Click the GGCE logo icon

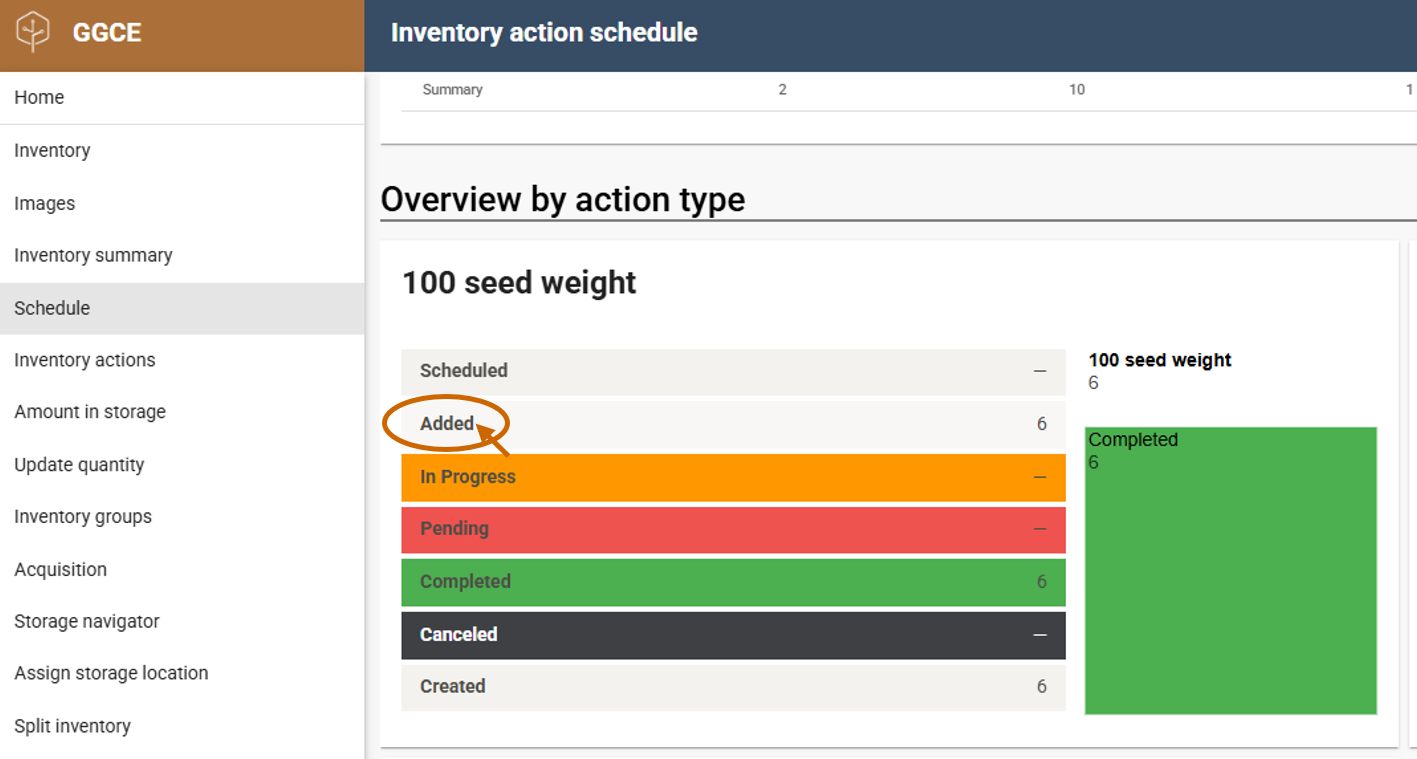33,33
